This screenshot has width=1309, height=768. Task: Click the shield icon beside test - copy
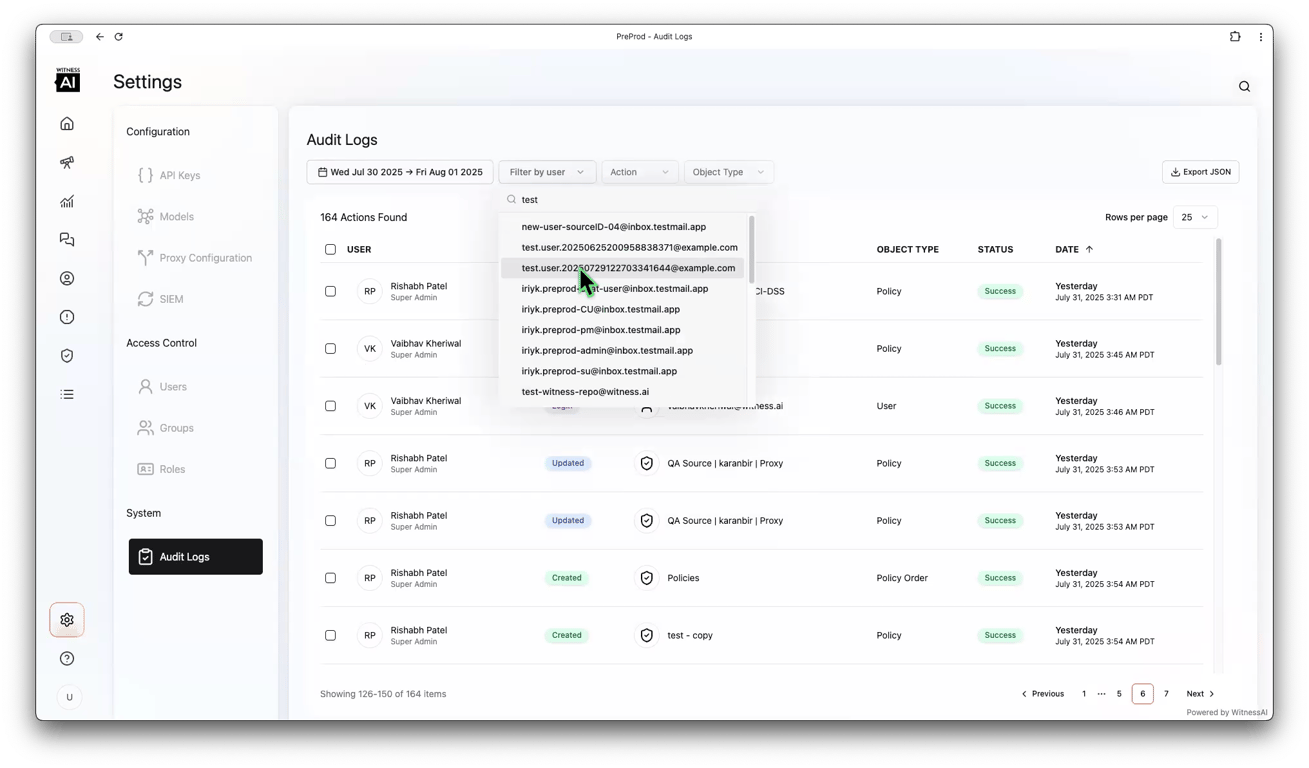[x=647, y=636]
